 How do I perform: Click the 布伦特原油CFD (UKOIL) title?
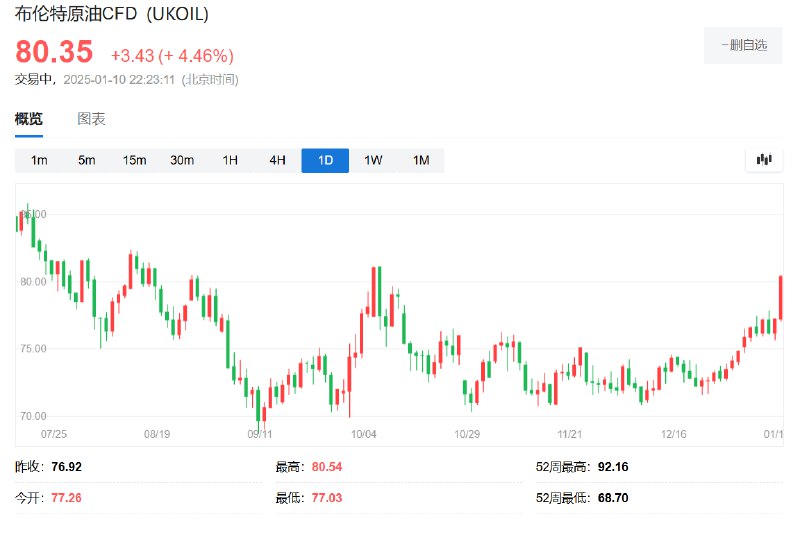[112, 14]
